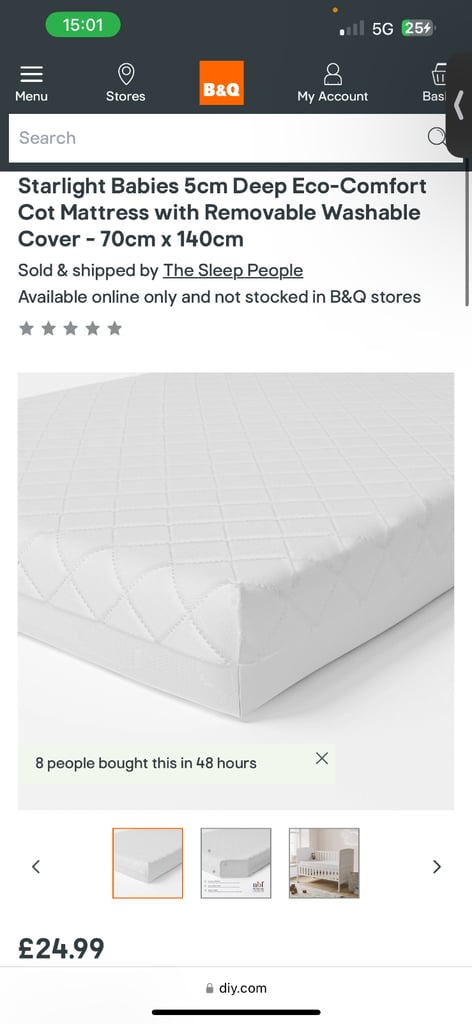Open the hamburger Menu icon
Screen dimensions: 472x1024
(31, 74)
